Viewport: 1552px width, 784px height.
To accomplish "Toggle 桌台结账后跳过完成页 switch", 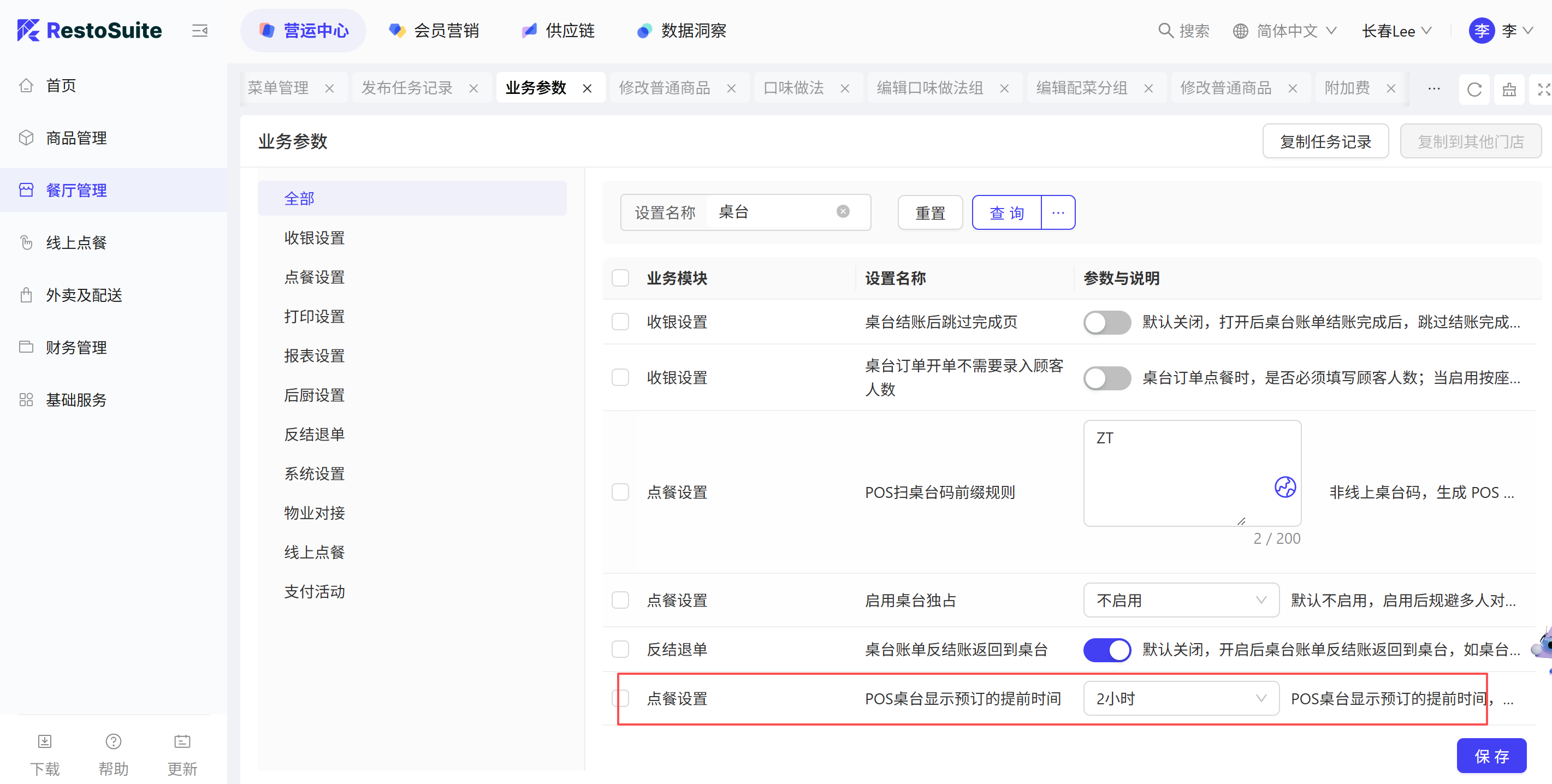I will click(x=1106, y=322).
